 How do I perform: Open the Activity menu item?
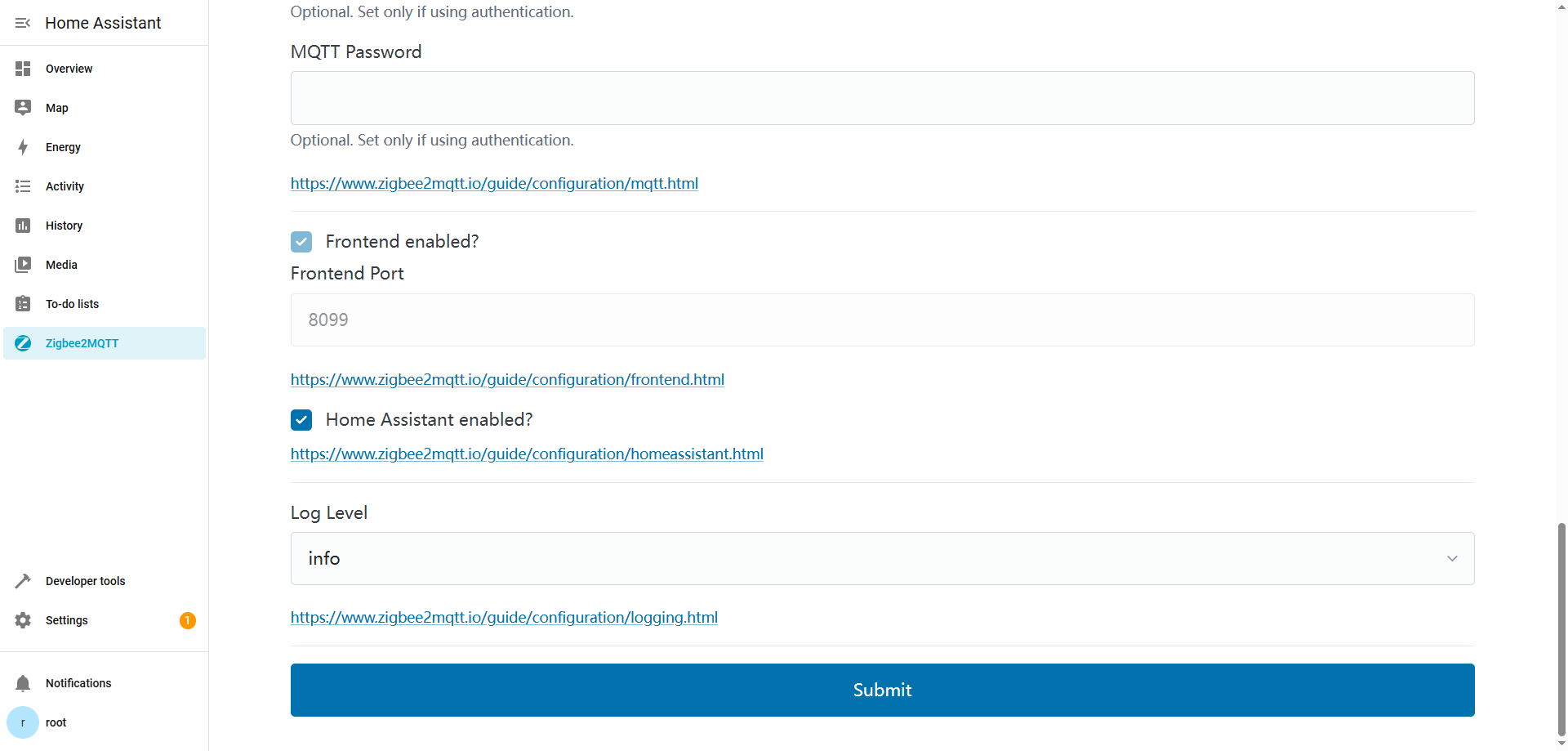point(65,186)
